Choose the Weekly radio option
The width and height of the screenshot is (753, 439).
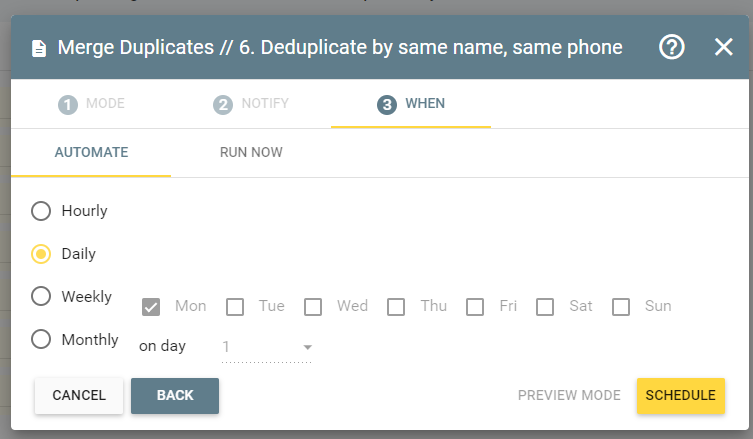point(41,296)
